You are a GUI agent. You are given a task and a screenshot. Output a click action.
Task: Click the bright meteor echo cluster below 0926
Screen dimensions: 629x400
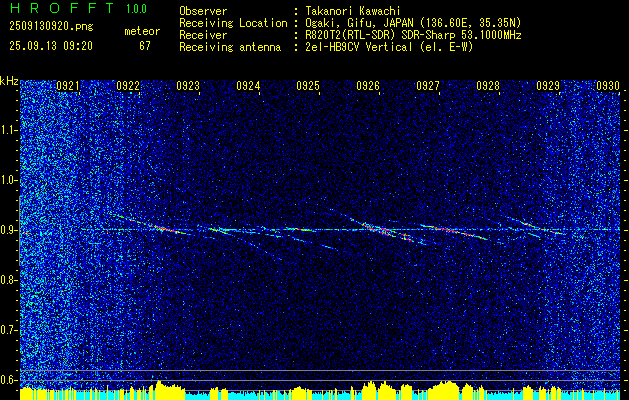pos(387,232)
